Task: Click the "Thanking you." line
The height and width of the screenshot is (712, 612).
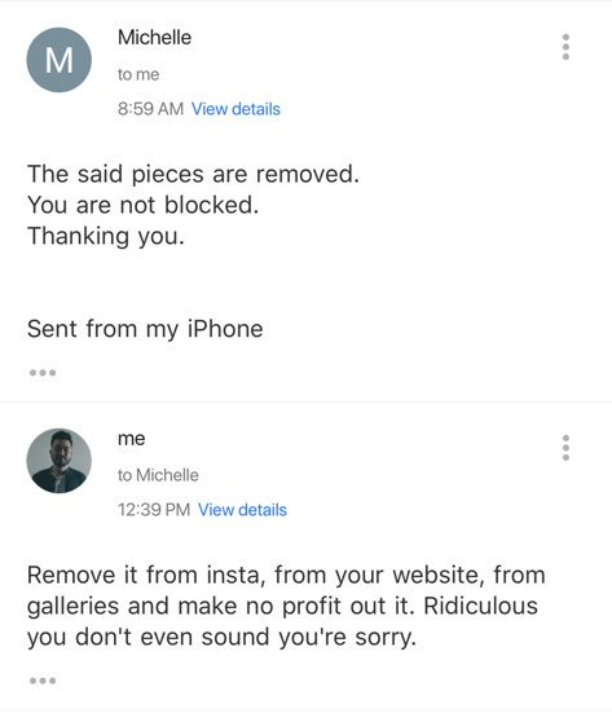Action: (106, 237)
